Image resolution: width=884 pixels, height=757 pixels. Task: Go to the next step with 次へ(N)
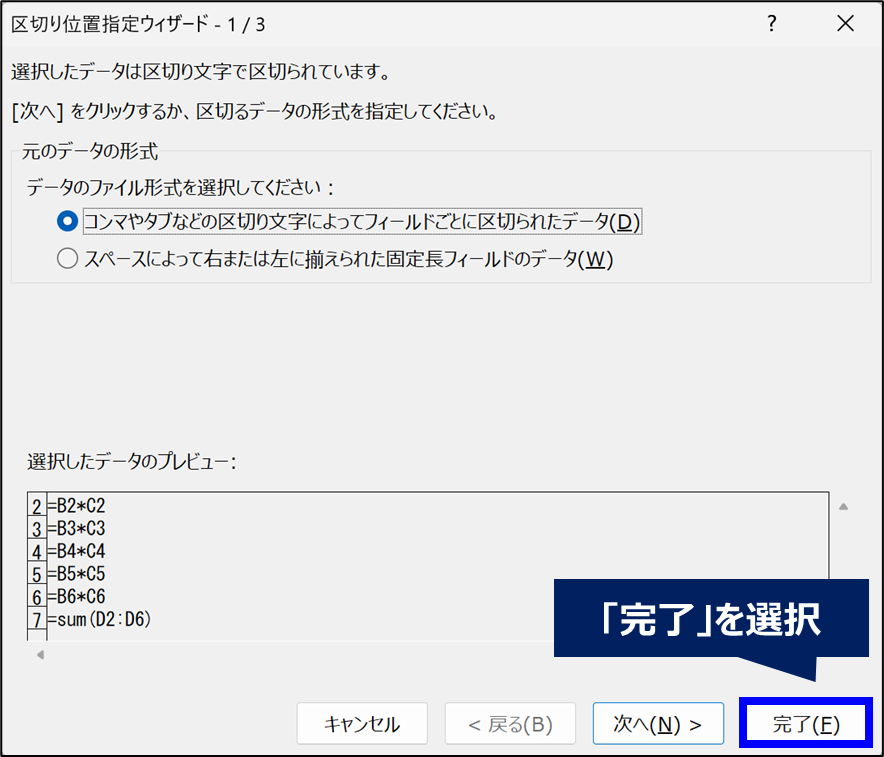(x=657, y=724)
